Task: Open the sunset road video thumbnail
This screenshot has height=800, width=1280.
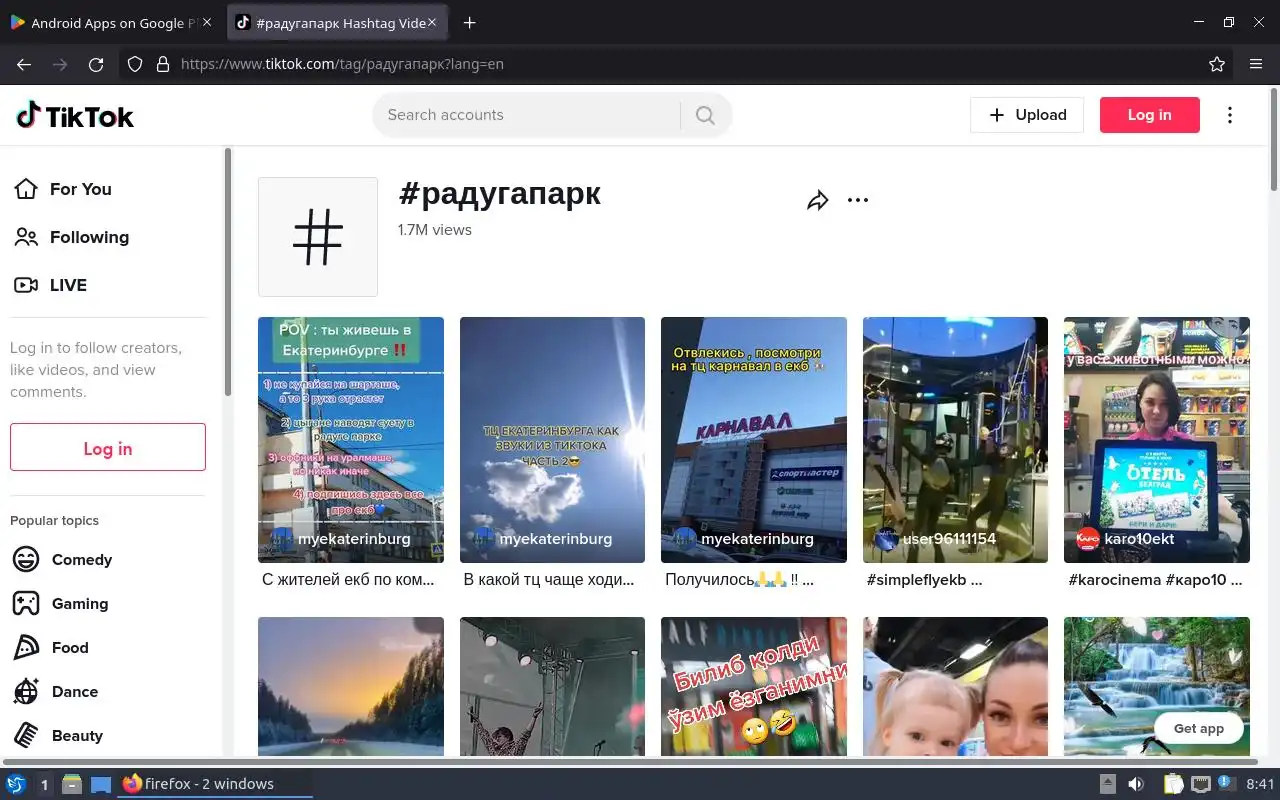Action: tap(351, 686)
